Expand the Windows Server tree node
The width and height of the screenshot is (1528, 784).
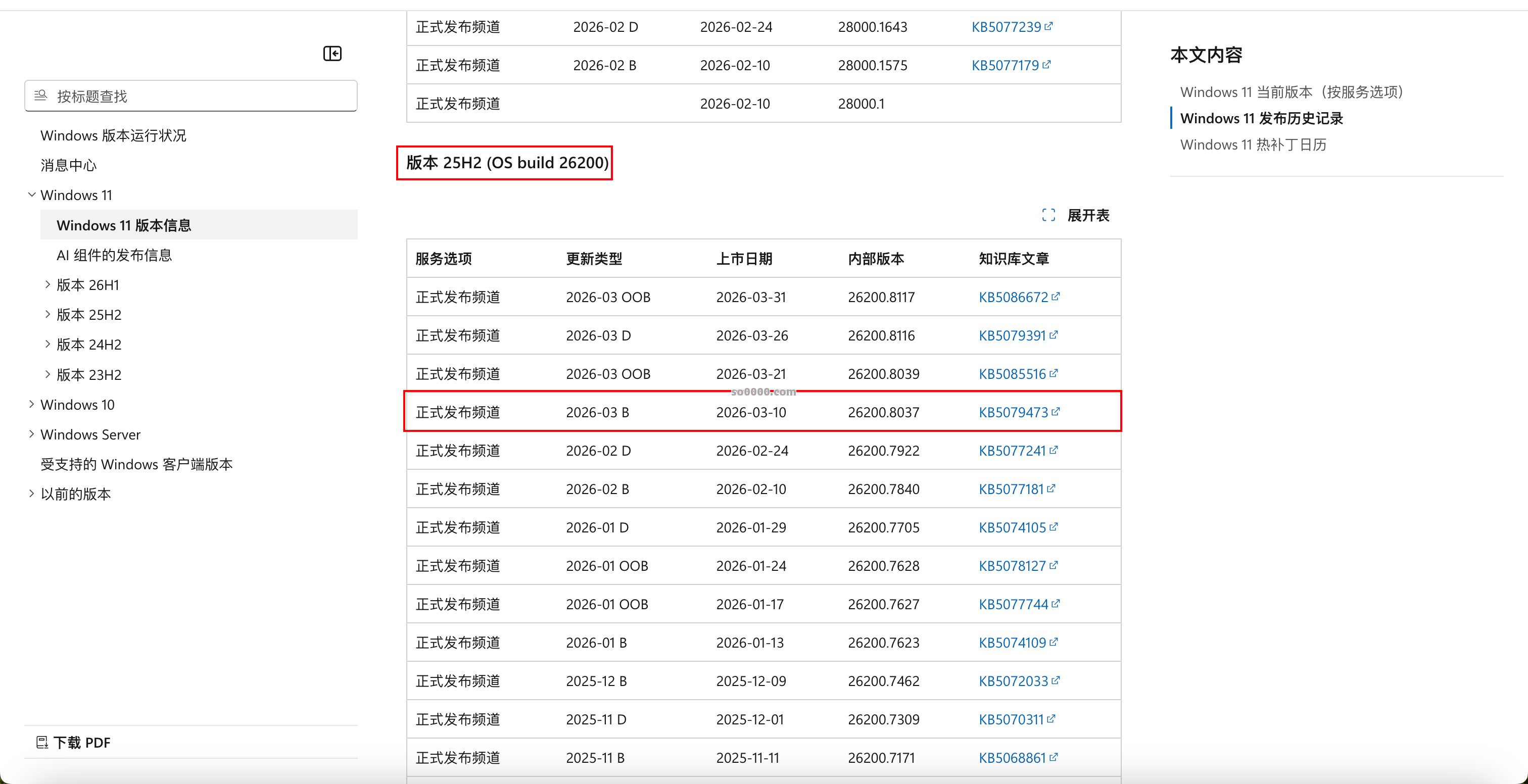coord(32,434)
